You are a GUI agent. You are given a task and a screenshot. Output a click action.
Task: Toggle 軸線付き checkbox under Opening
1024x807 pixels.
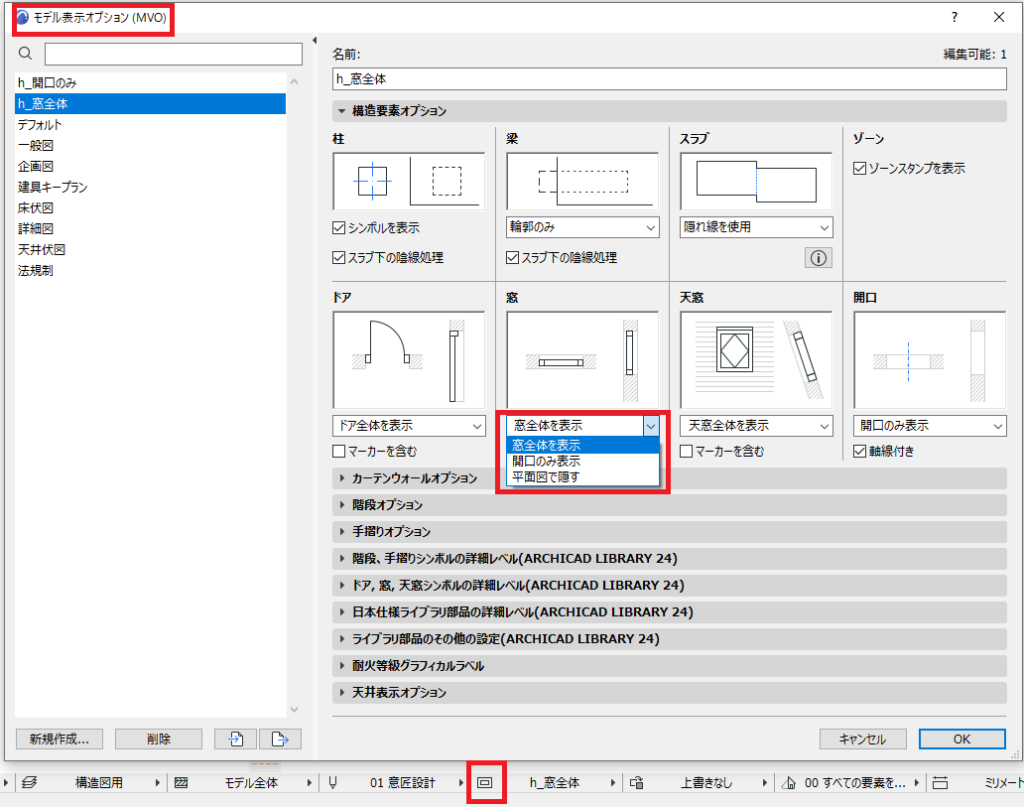tap(859, 451)
